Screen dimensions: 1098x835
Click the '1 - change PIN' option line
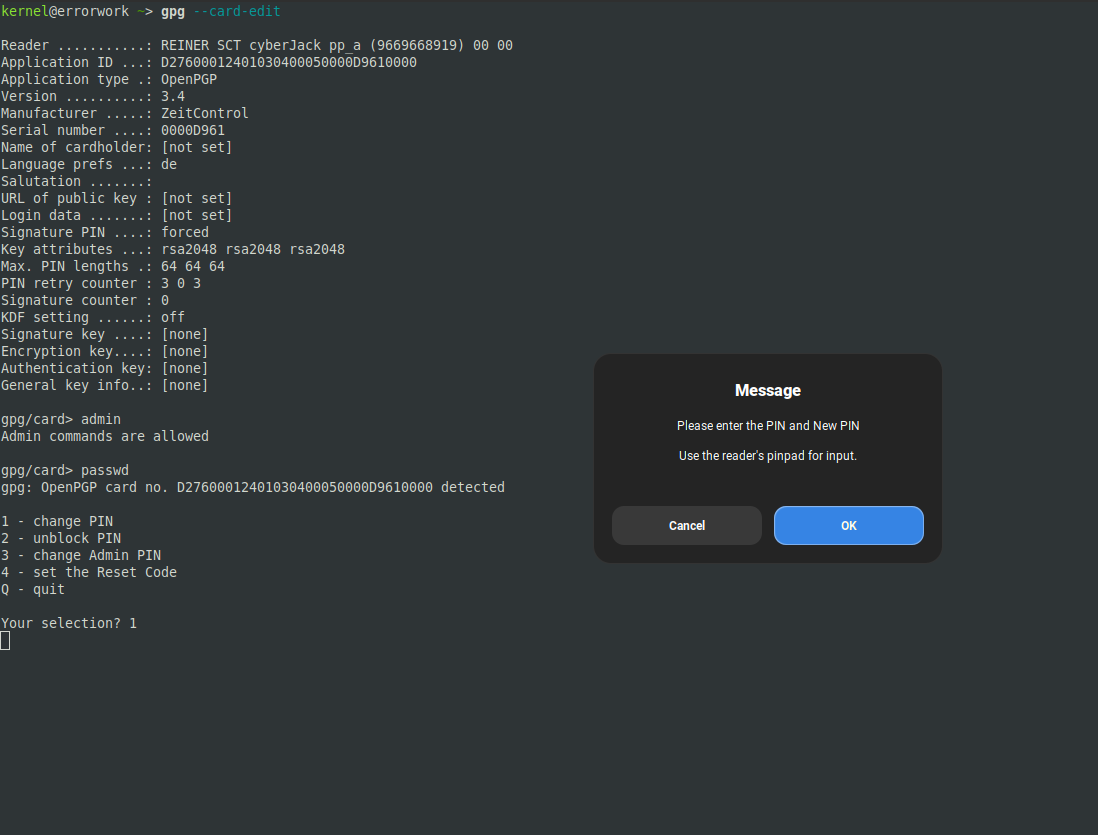(x=57, y=522)
